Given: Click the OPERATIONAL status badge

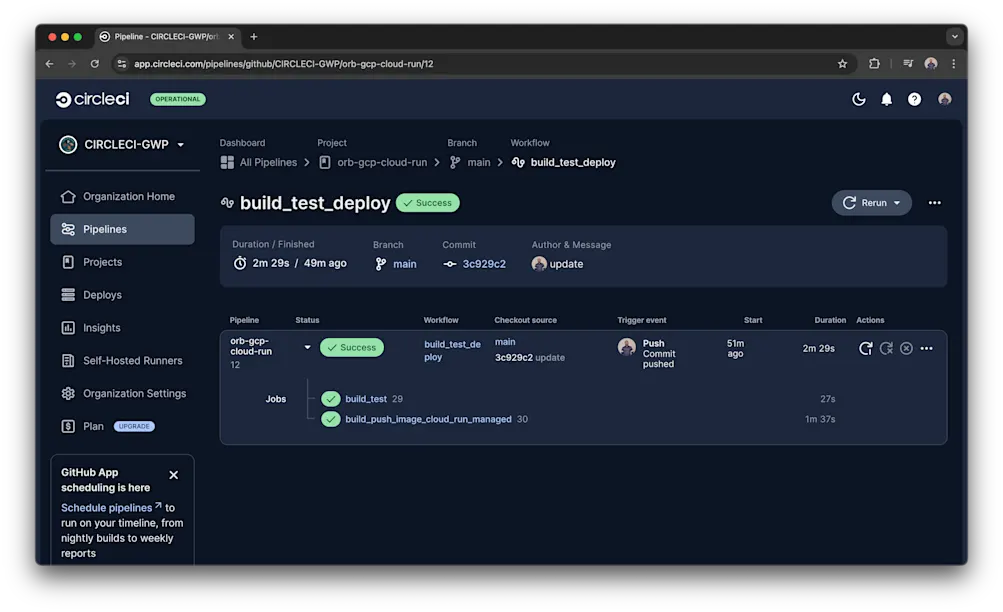Looking at the screenshot, I should pos(178,99).
